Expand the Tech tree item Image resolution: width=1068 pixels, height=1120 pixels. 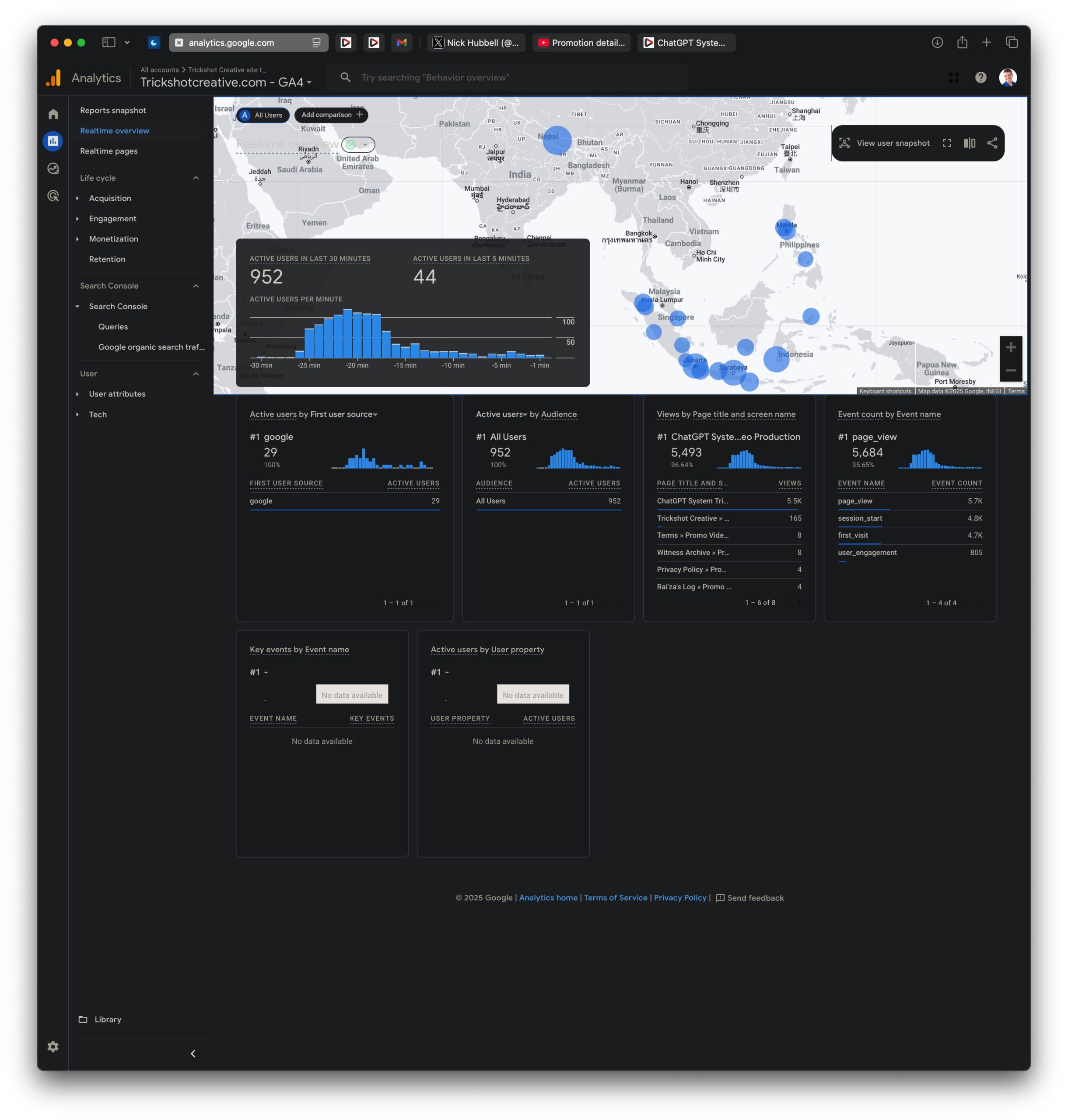77,414
